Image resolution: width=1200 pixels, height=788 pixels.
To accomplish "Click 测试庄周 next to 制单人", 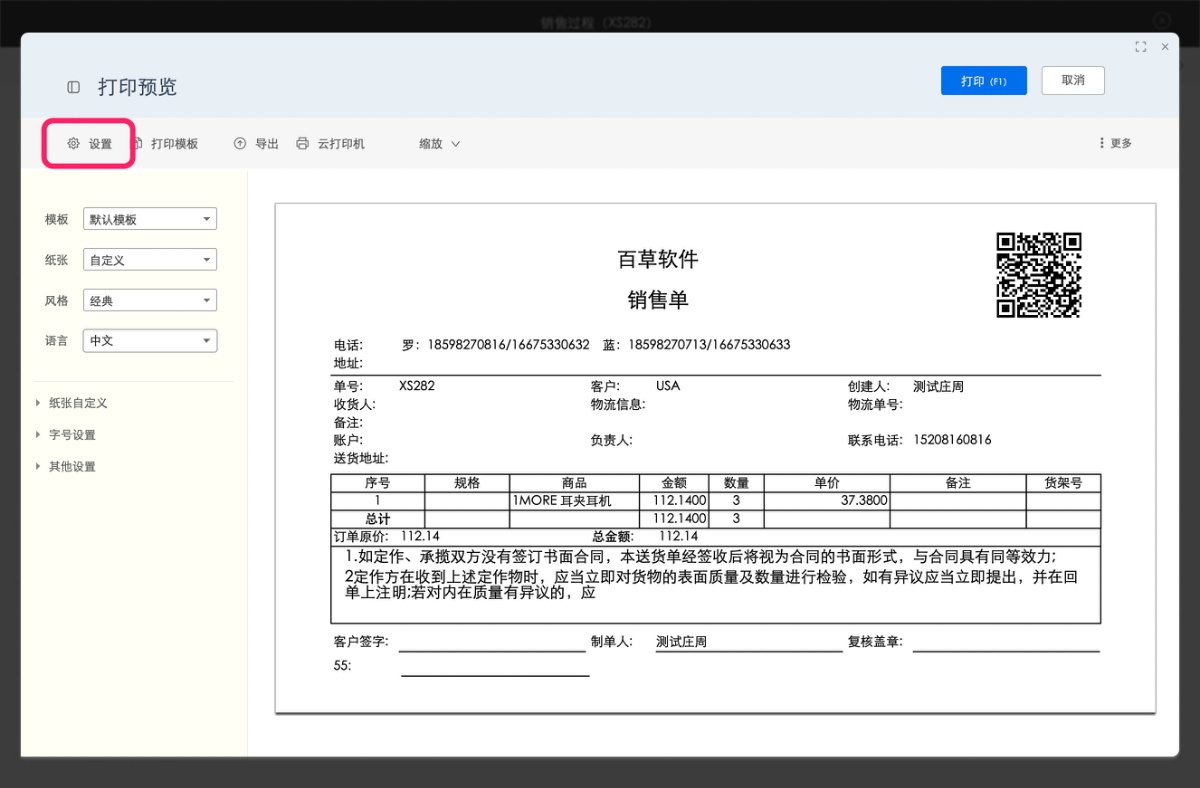I will [682, 642].
